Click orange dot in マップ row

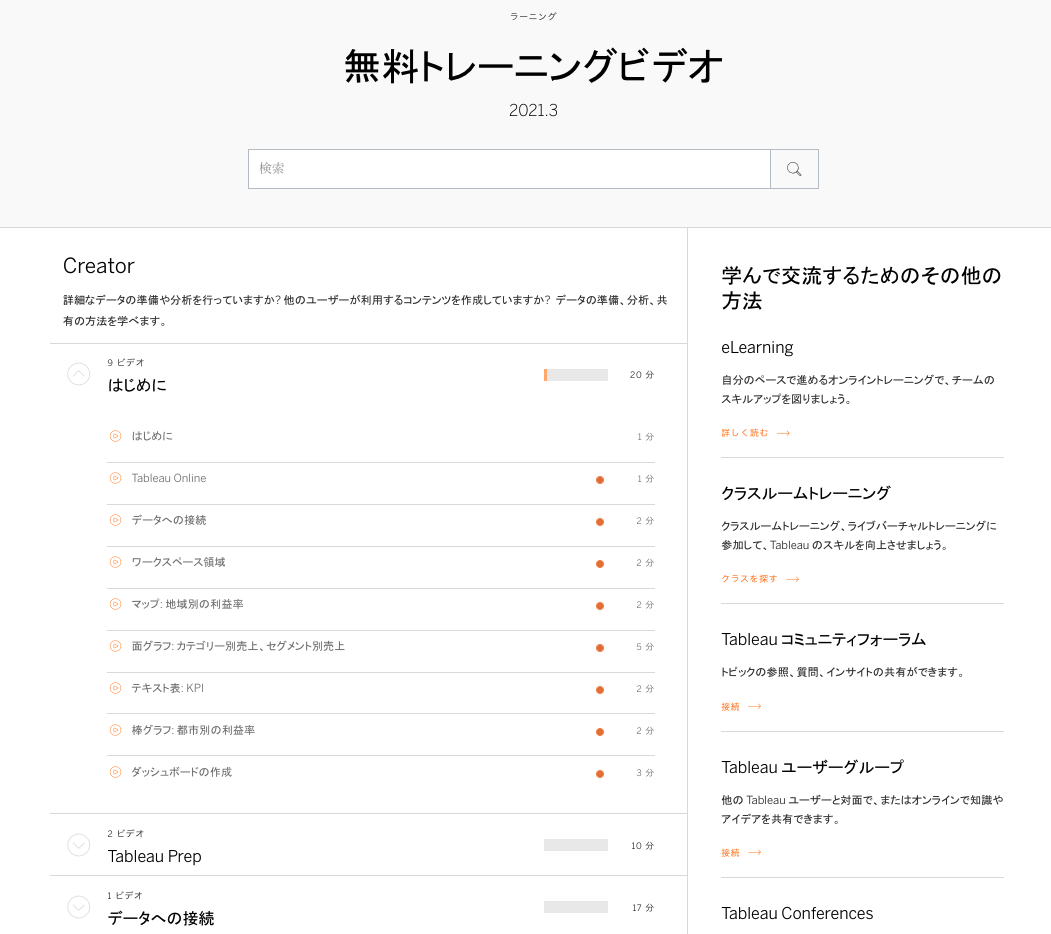click(600, 605)
